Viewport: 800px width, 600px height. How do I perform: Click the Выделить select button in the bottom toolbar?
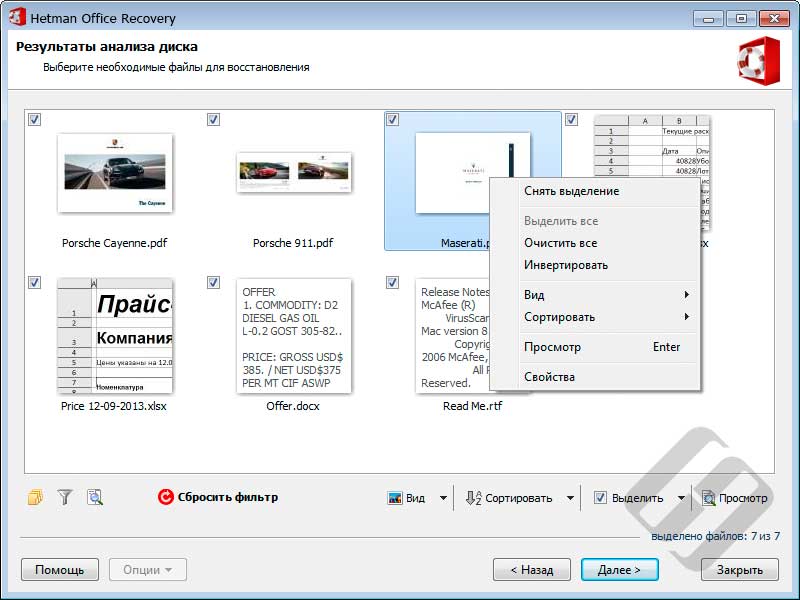click(x=629, y=498)
